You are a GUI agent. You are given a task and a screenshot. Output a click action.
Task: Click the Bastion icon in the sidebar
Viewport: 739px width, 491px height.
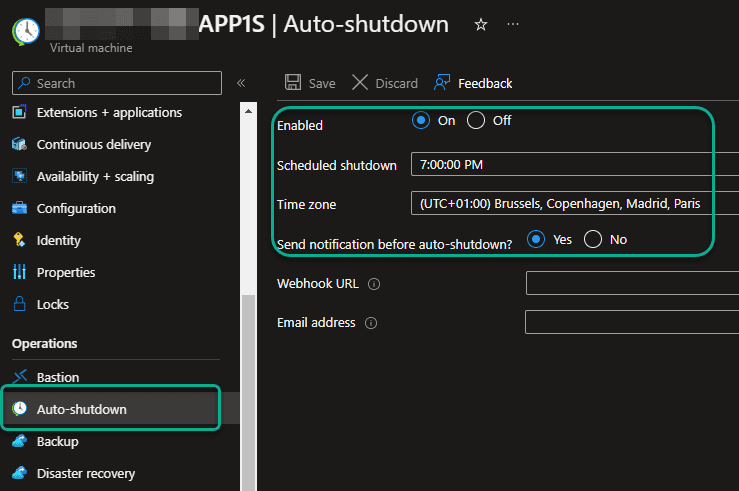click(19, 377)
